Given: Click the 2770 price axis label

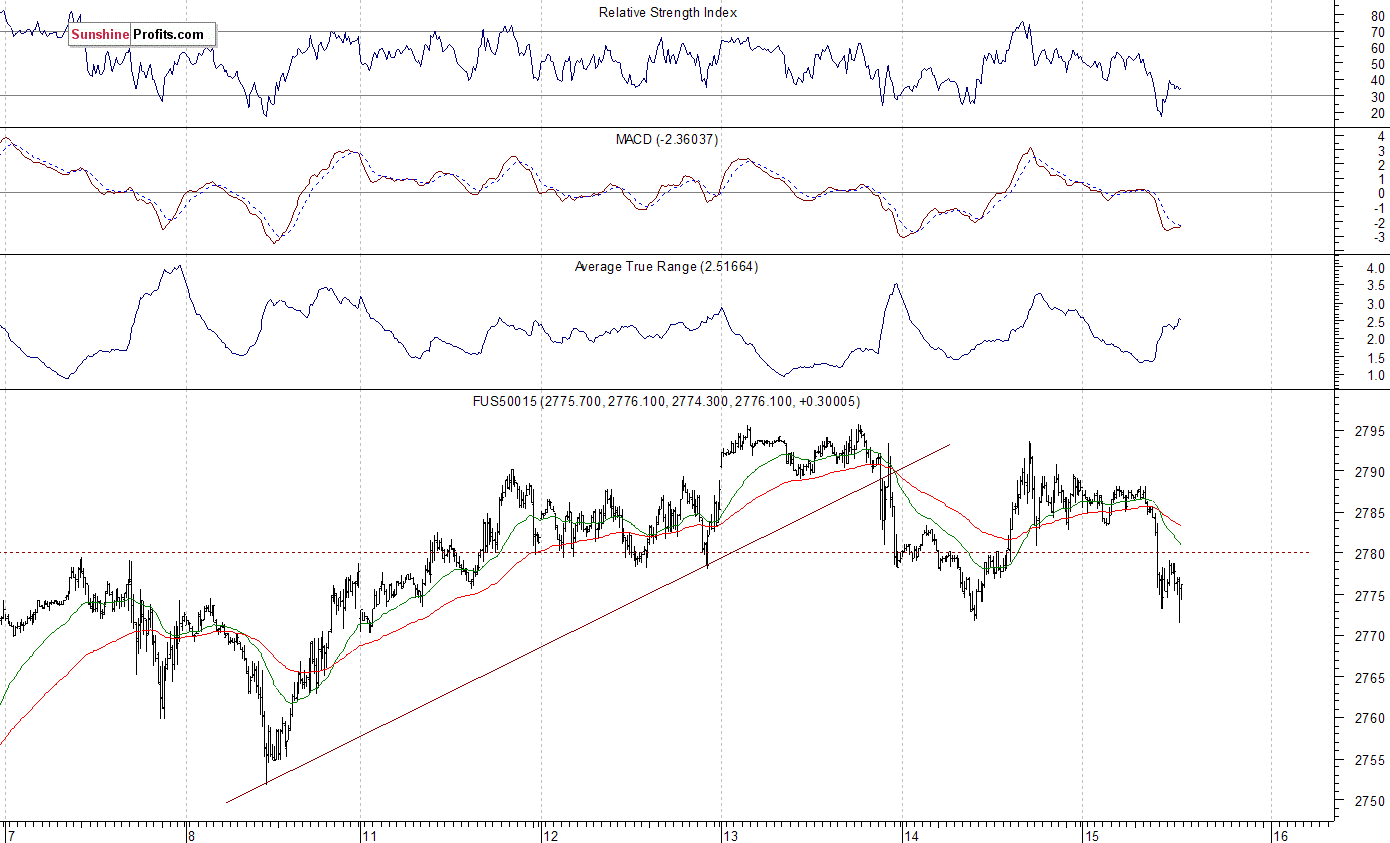Looking at the screenshot, I should coord(1369,636).
